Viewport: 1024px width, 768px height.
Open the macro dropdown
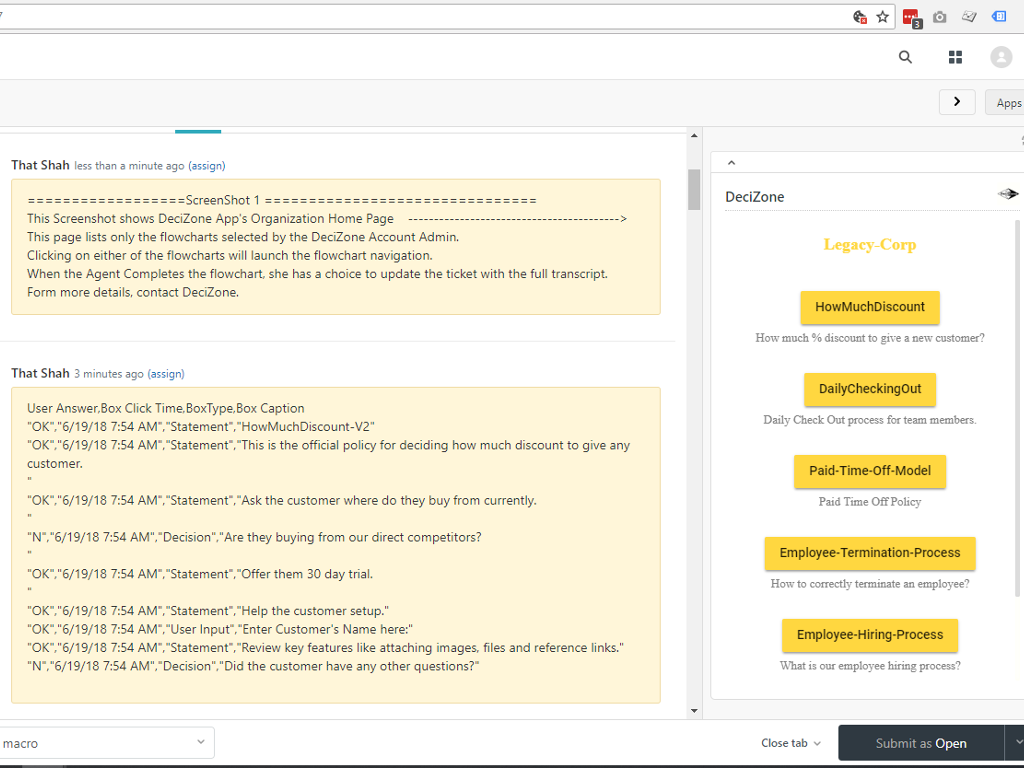coord(106,743)
